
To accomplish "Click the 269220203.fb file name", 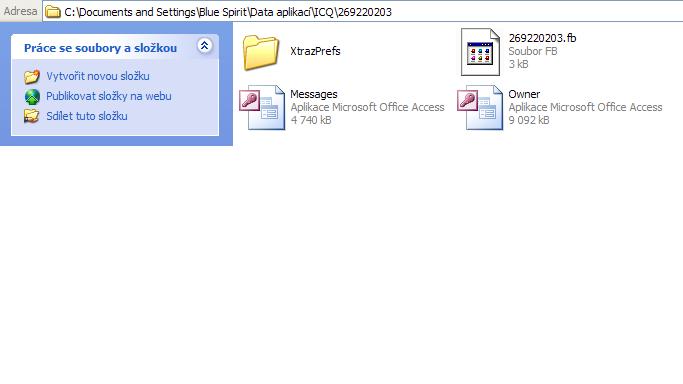I will point(542,38).
